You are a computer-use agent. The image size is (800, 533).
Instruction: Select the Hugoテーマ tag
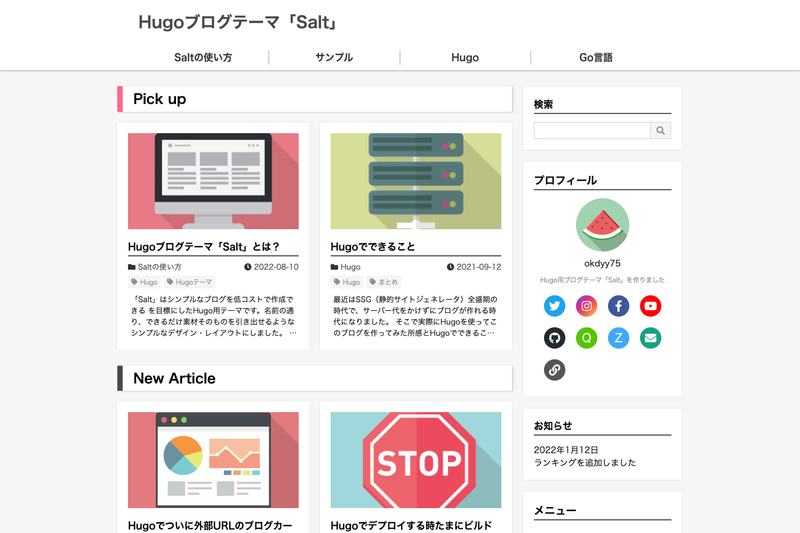(x=190, y=282)
